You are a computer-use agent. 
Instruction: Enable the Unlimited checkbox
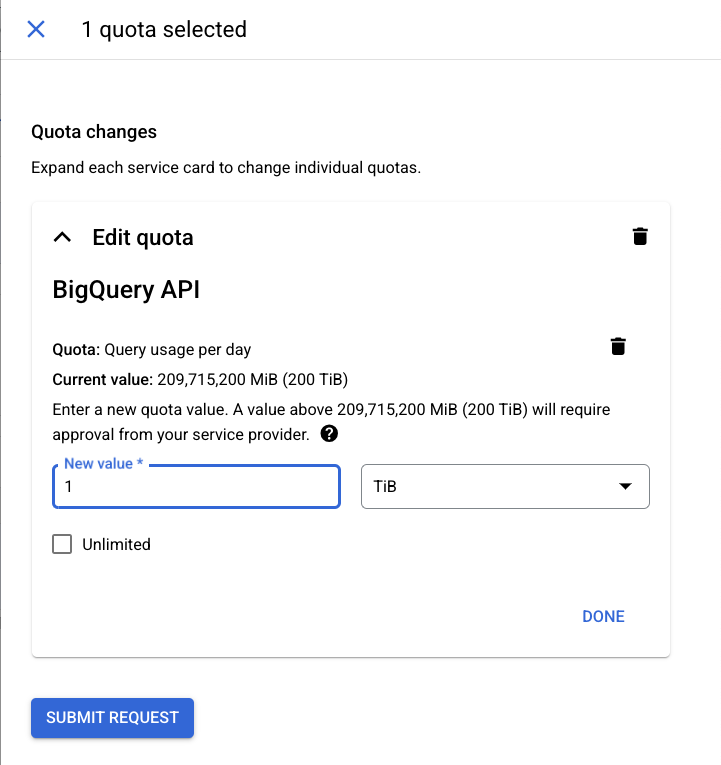click(62, 544)
